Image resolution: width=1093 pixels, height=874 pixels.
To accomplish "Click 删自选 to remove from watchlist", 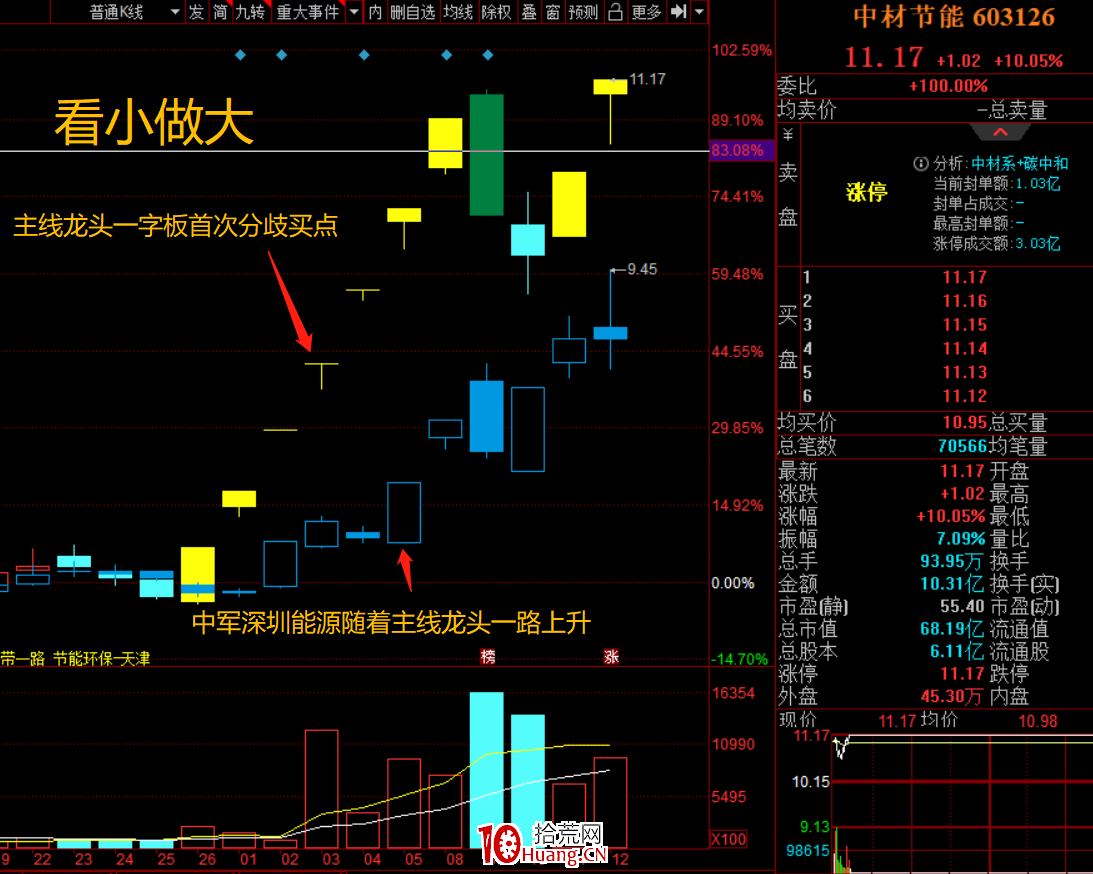I will 413,13.
